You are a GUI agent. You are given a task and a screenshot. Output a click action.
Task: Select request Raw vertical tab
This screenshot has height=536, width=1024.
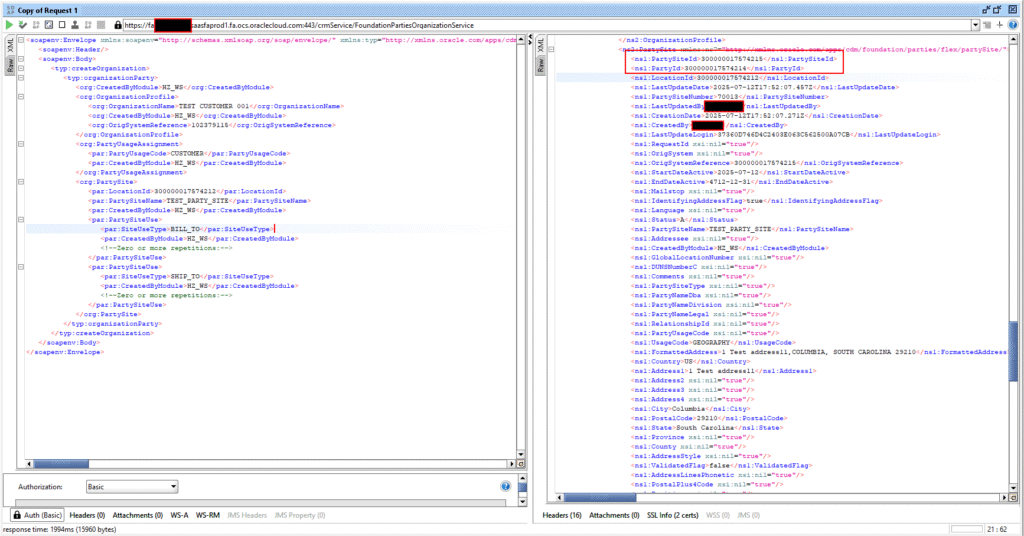[x=10, y=65]
